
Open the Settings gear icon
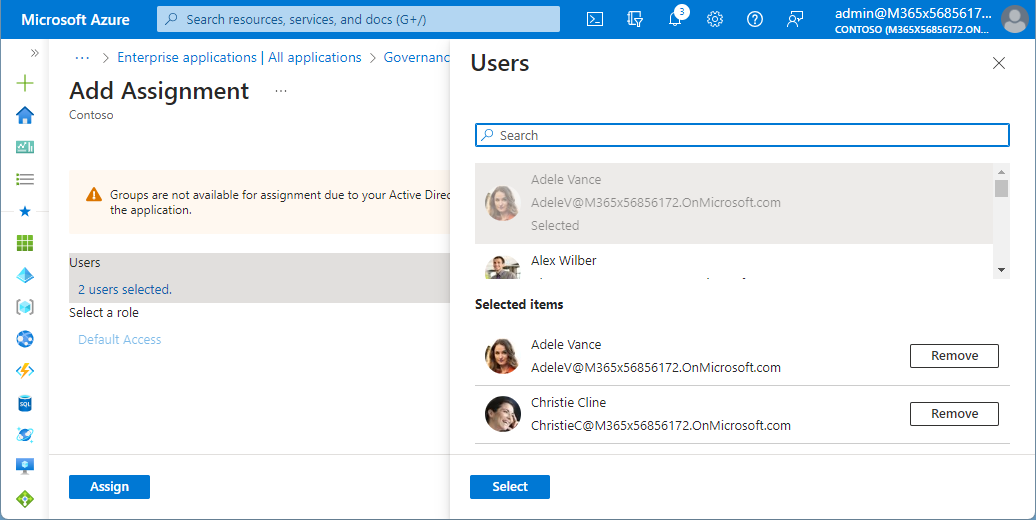[x=715, y=19]
